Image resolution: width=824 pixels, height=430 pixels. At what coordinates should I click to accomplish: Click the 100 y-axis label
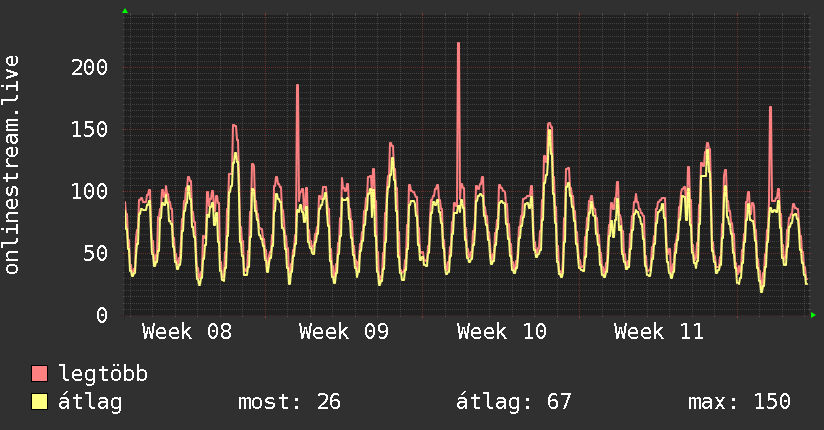[x=89, y=191]
